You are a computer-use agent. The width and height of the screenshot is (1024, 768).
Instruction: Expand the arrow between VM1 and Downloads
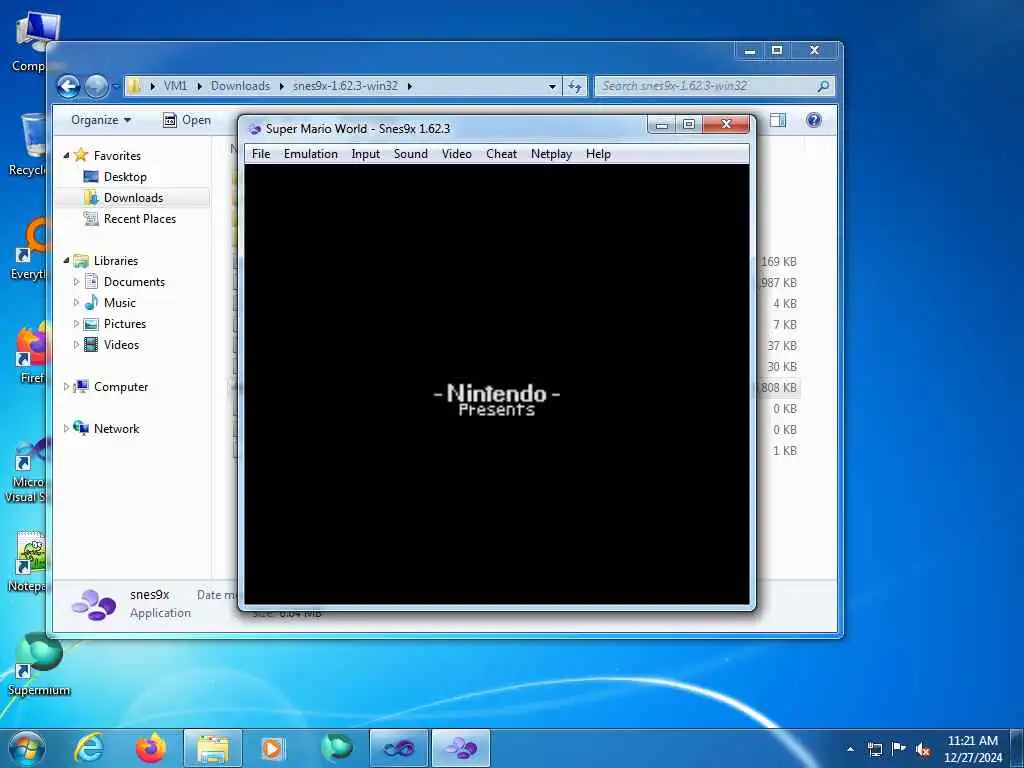pos(199,86)
